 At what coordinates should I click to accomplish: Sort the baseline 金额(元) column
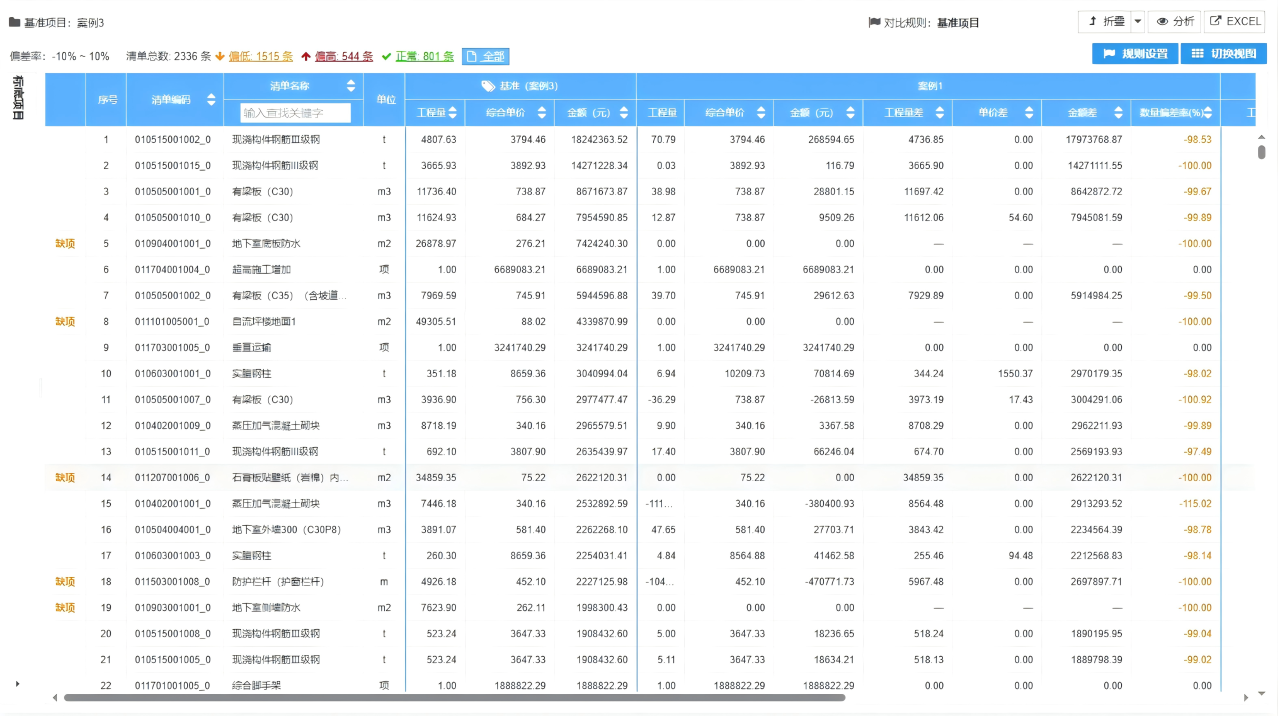pyautogui.click(x=625, y=113)
